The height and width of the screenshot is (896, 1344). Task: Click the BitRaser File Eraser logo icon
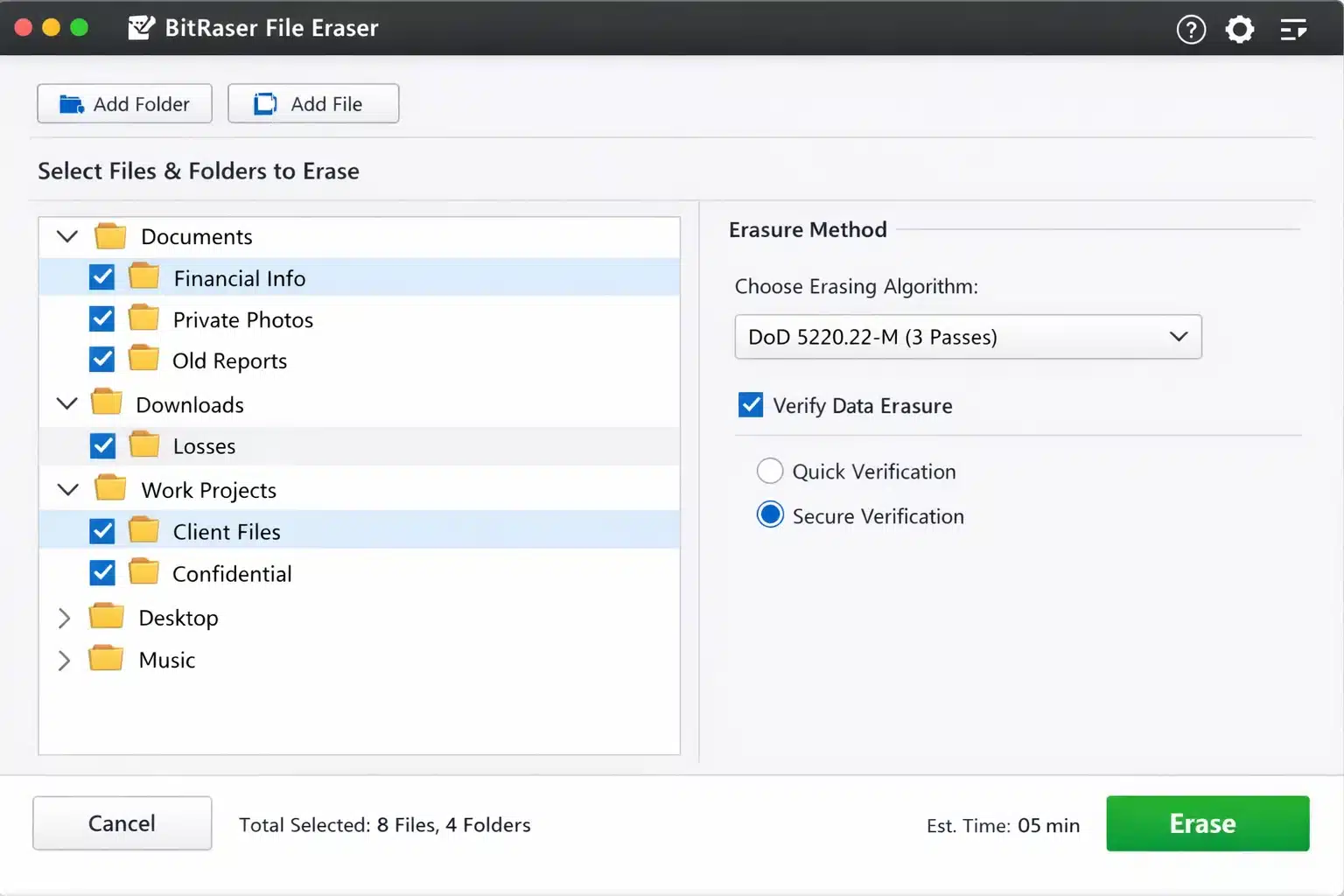141,27
